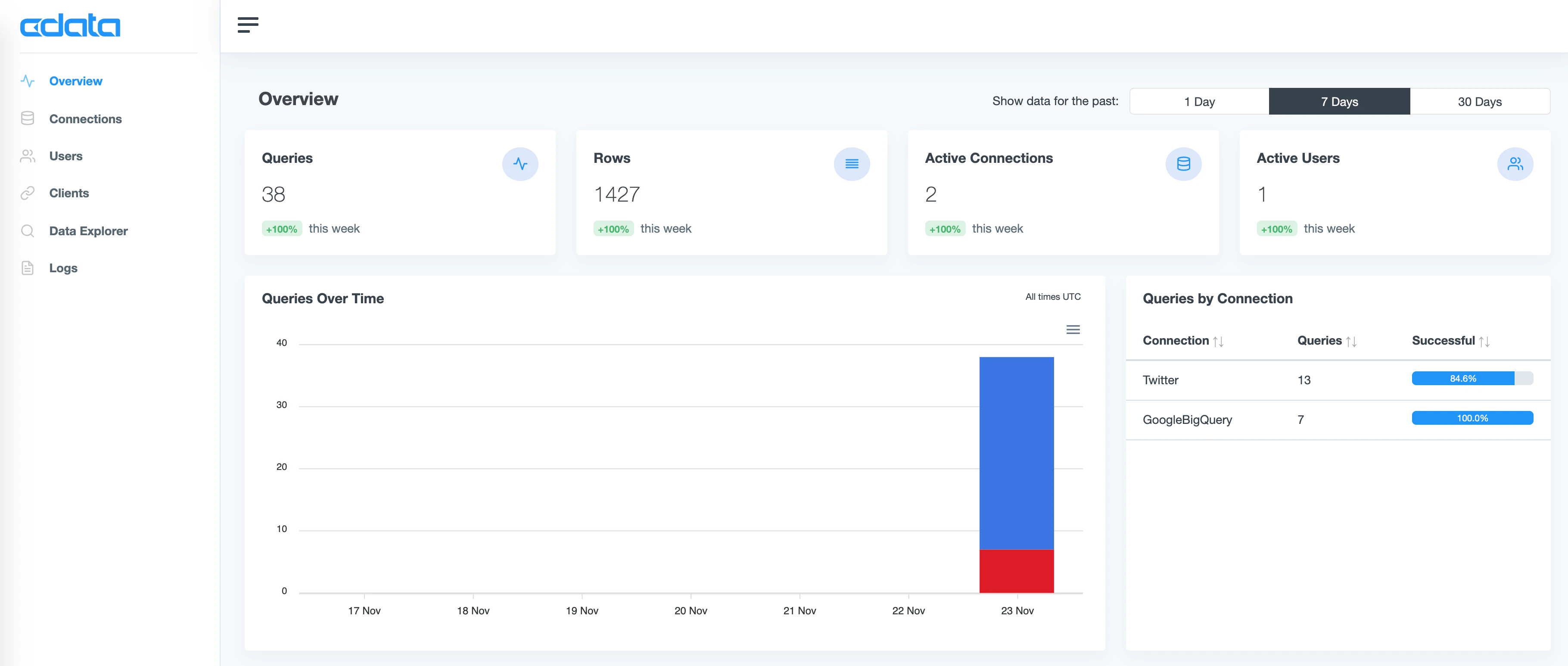Toggle the hamburger sidebar menu icon

[x=248, y=25]
